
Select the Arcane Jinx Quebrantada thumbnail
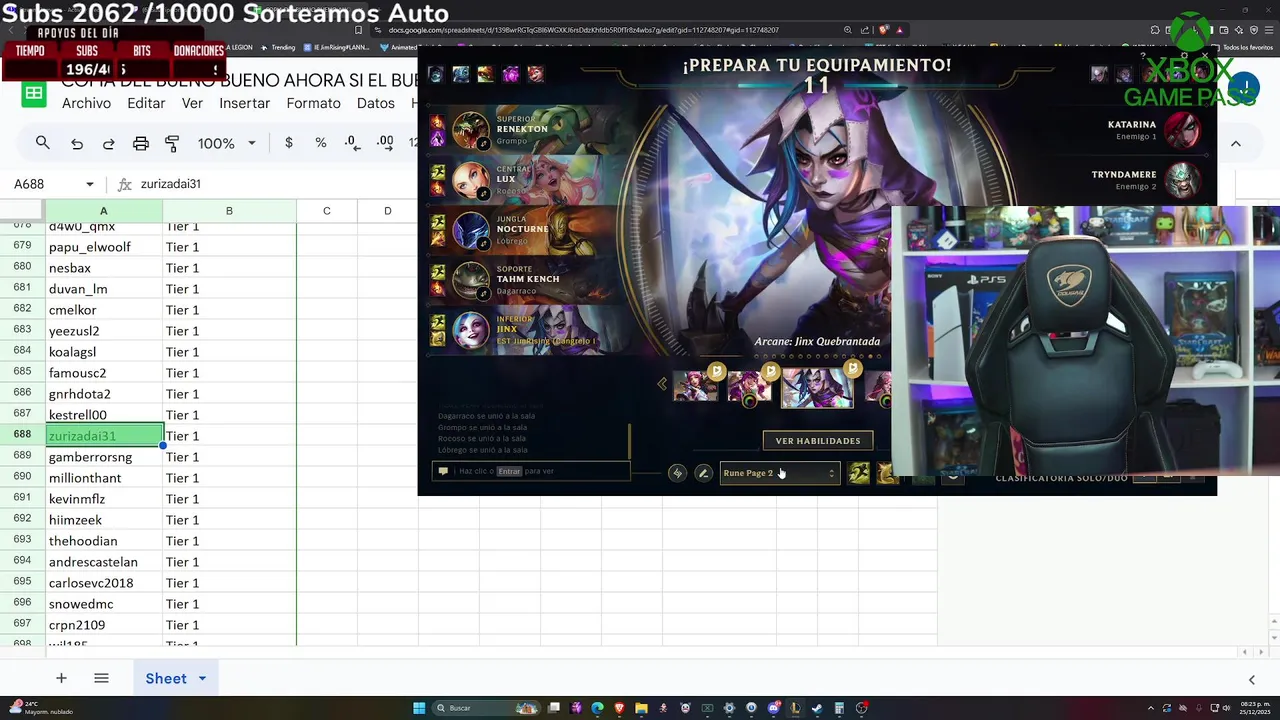point(817,387)
